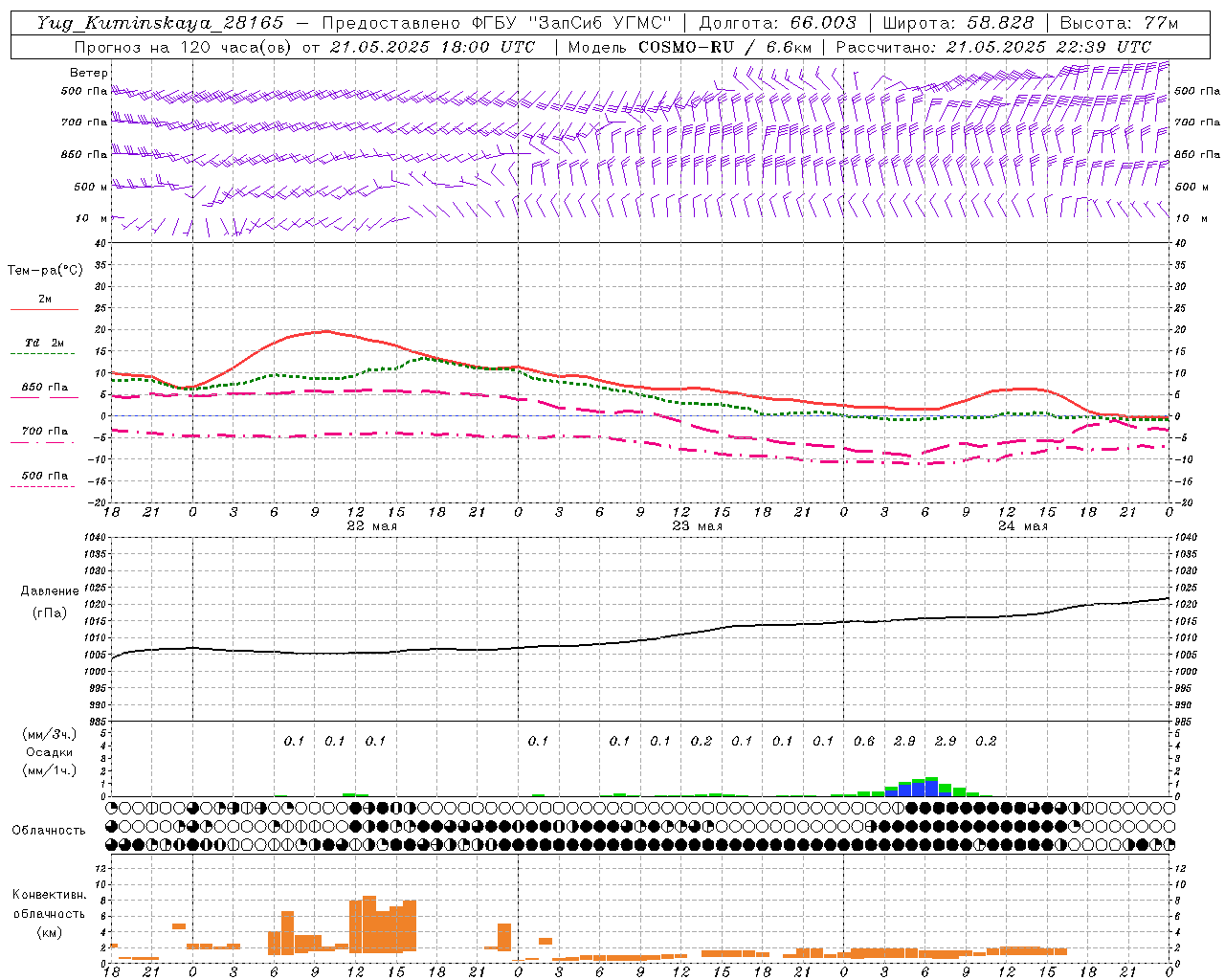Click the Рассчитано 21.05.2025 22:39 UTC timestamp
The height and width of the screenshot is (980, 1225).
tap(993, 47)
